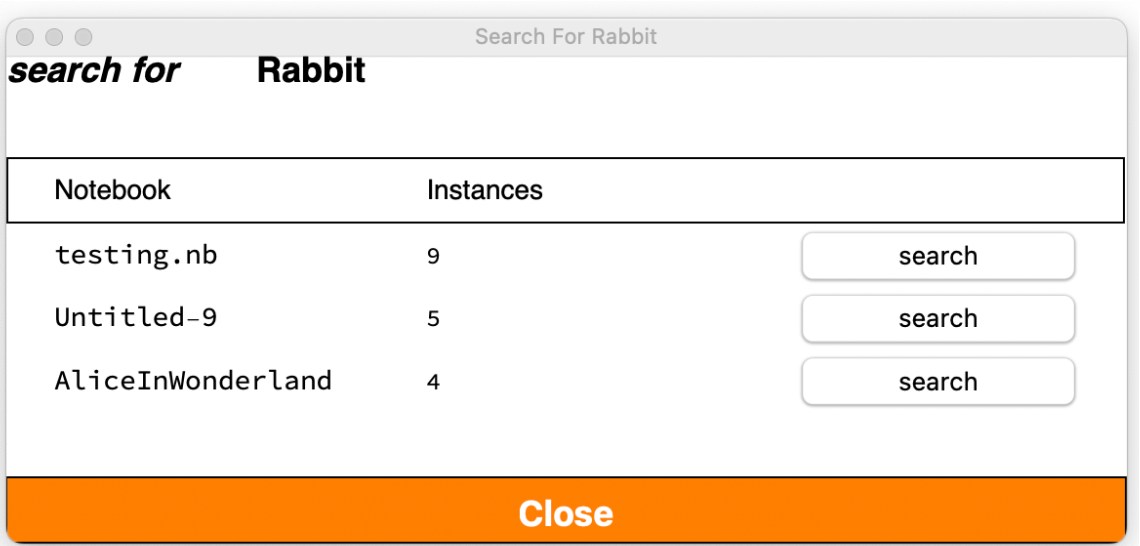Image resolution: width=1140 pixels, height=546 pixels.
Task: Search for Rabbit in testing.nb
Action: pos(937,257)
